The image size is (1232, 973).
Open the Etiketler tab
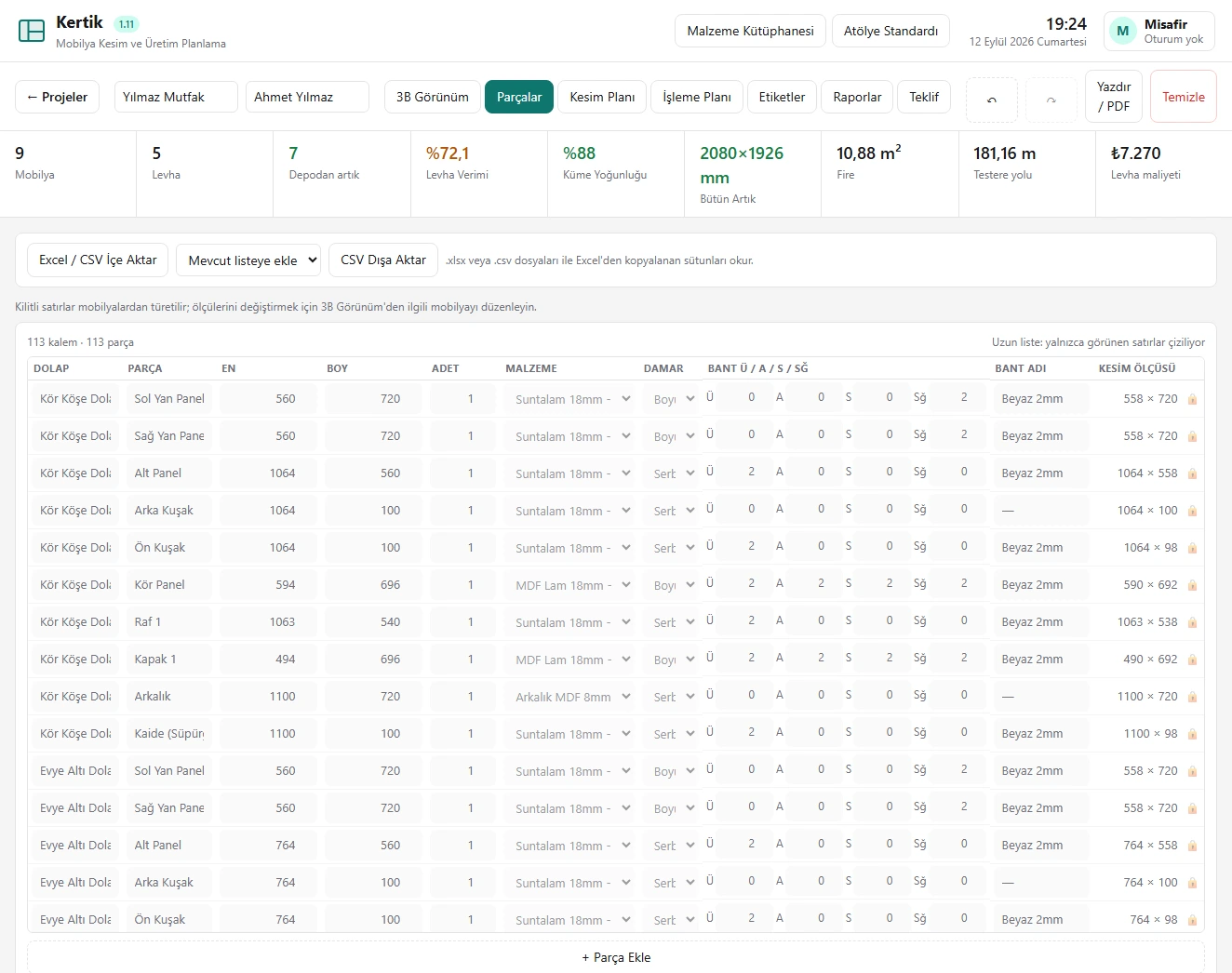pyautogui.click(x=782, y=97)
